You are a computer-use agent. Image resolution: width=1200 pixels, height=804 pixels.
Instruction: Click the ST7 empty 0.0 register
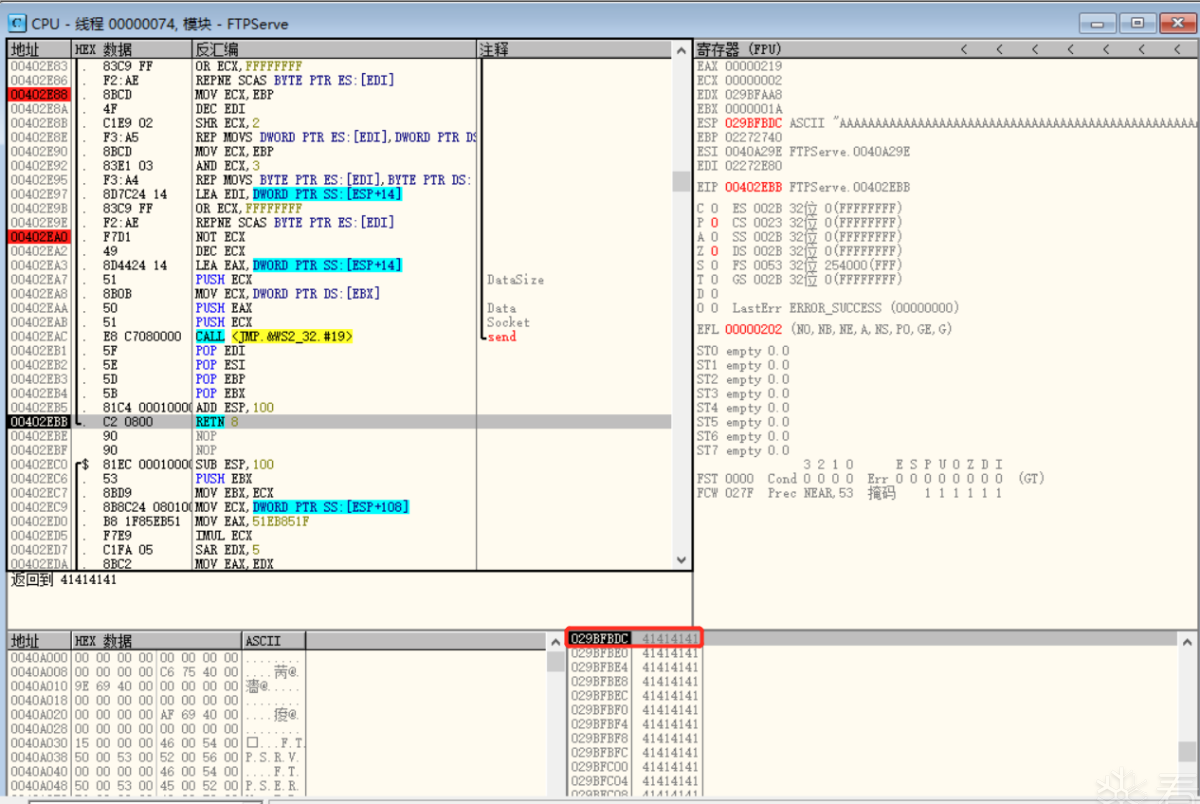point(743,451)
